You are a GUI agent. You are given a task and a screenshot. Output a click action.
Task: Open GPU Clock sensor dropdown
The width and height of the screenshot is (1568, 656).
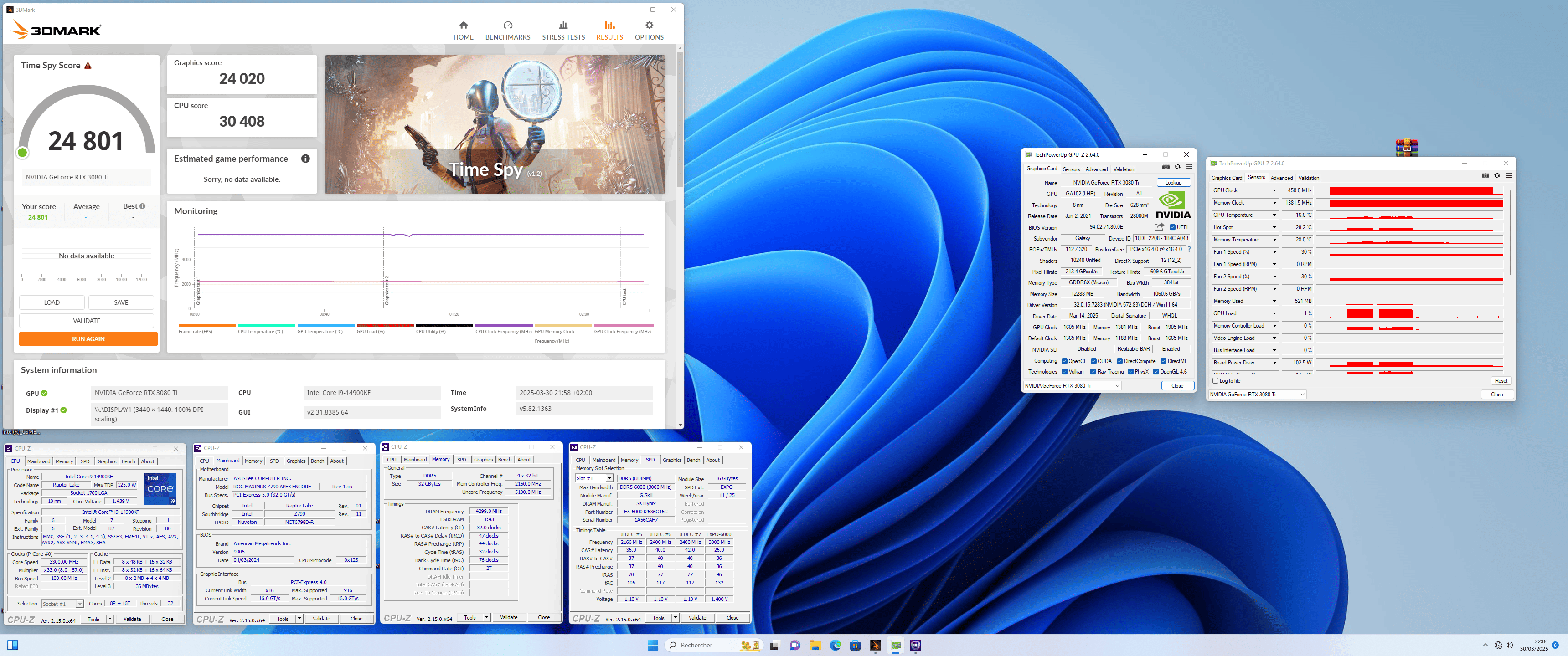click(x=1274, y=190)
